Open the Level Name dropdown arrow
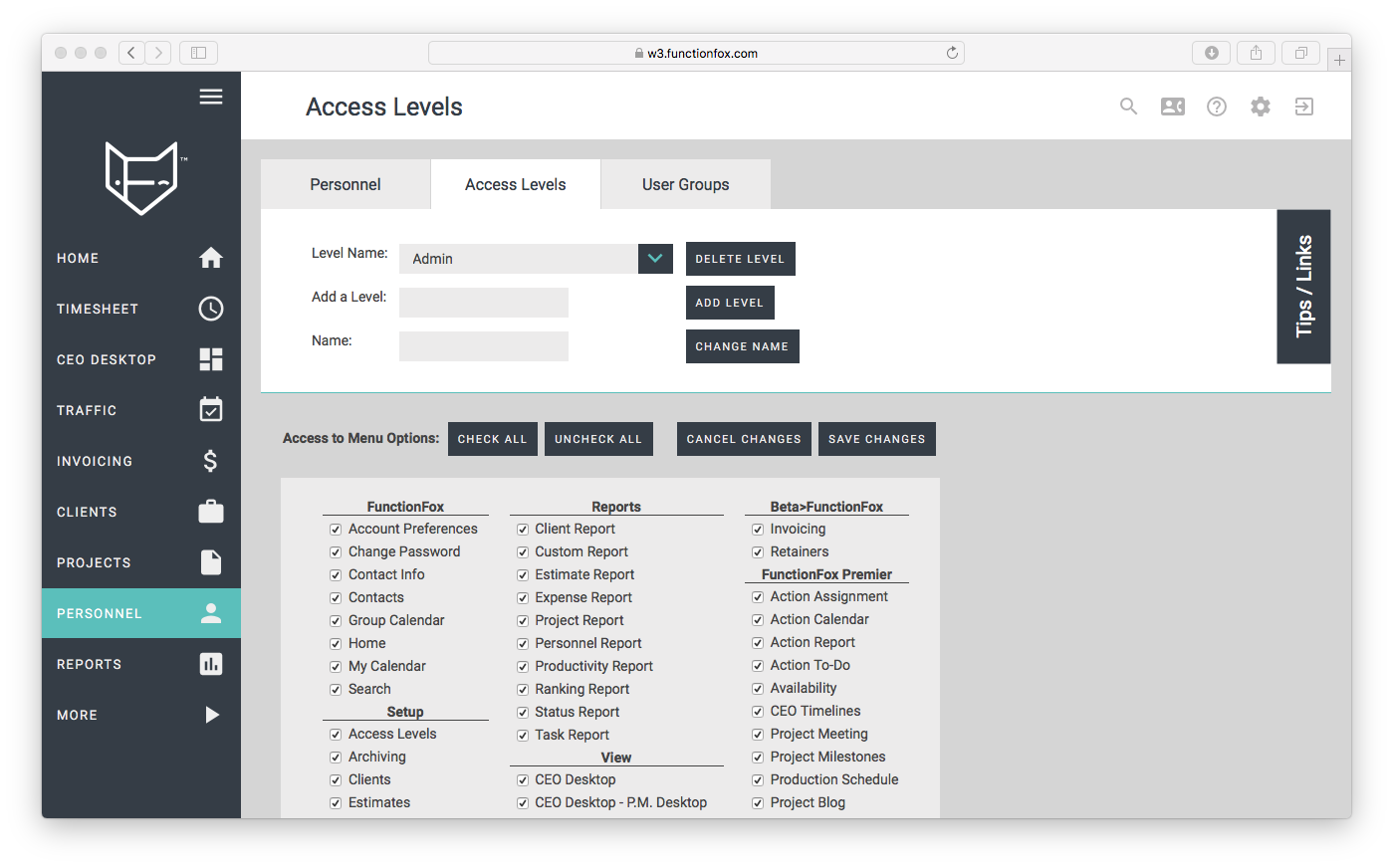The height and width of the screenshot is (868, 1393). tap(655, 259)
